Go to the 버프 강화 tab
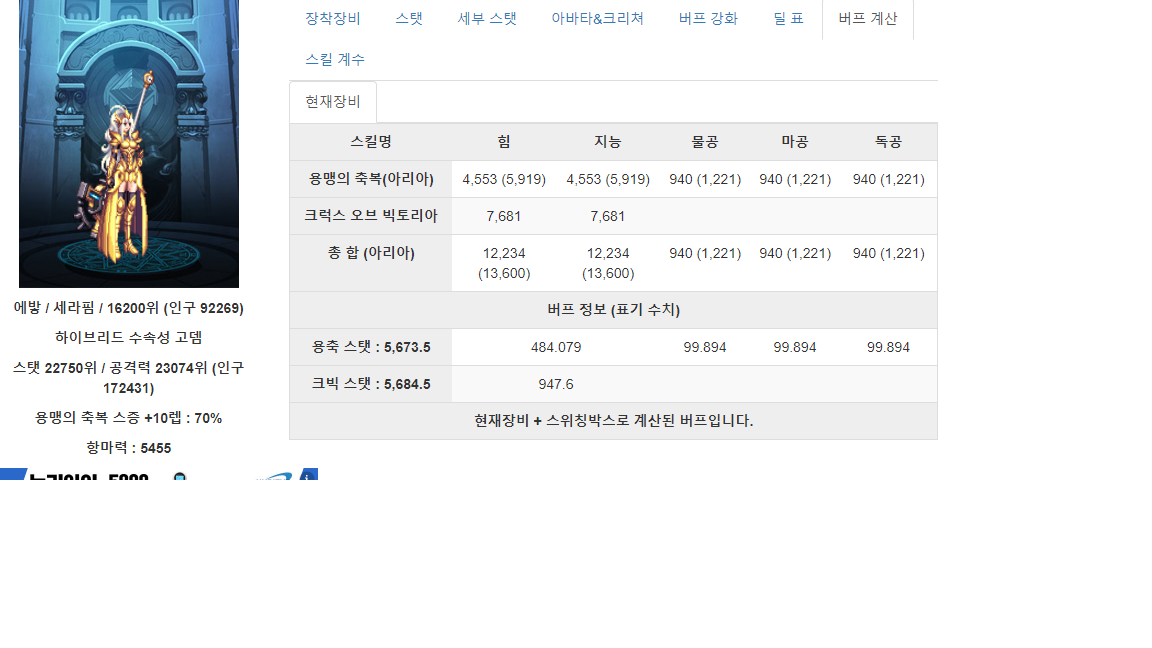 coord(708,18)
